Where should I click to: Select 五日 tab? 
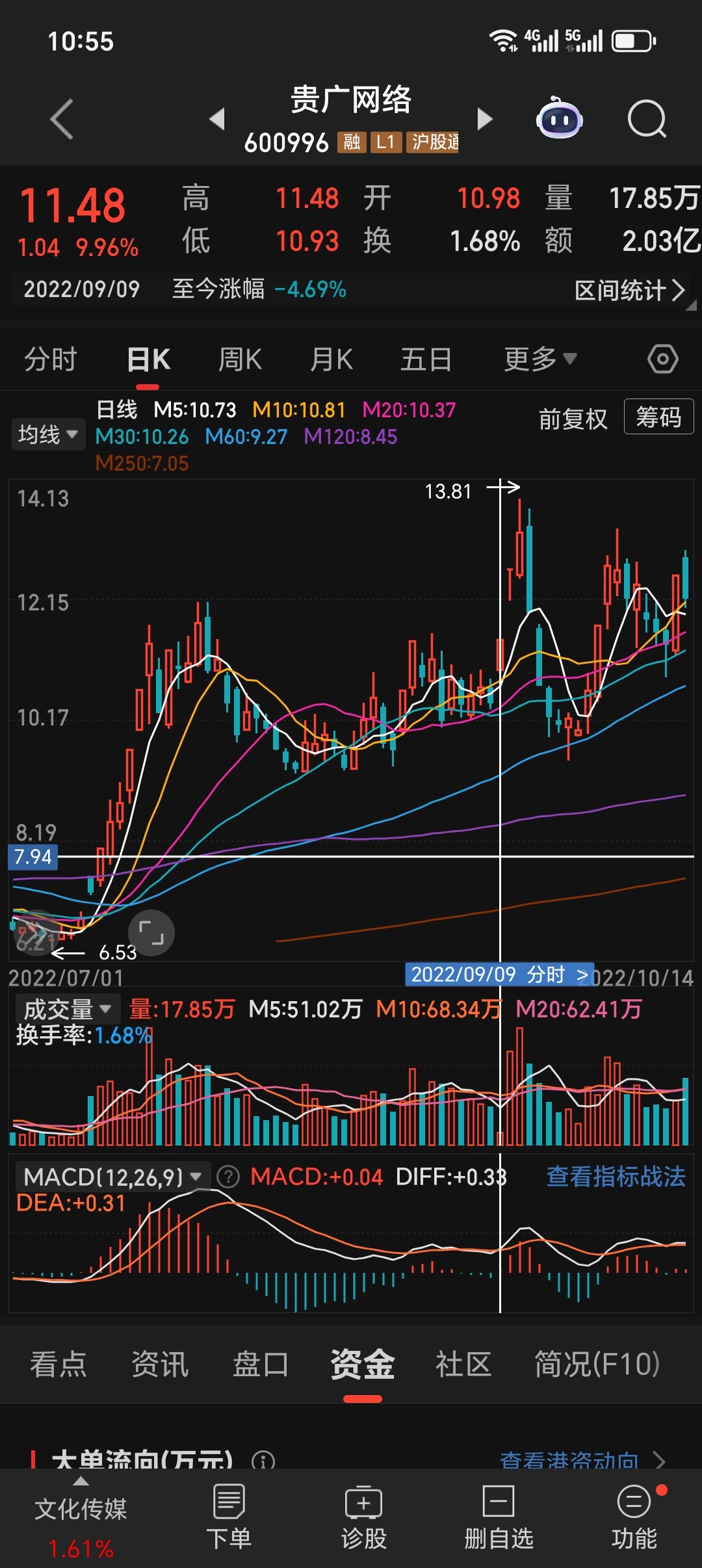tap(426, 359)
